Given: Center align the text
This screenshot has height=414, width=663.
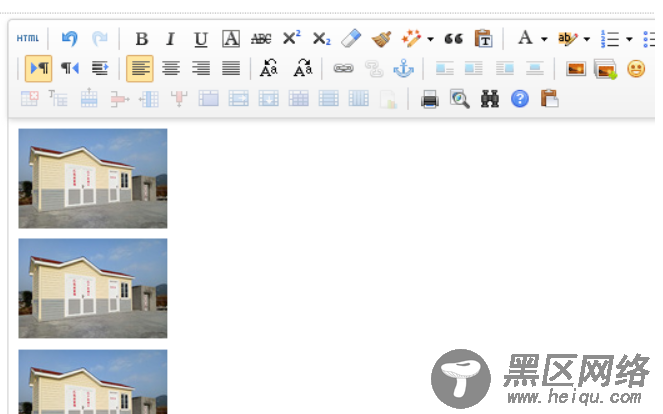Looking at the screenshot, I should coord(171,68).
